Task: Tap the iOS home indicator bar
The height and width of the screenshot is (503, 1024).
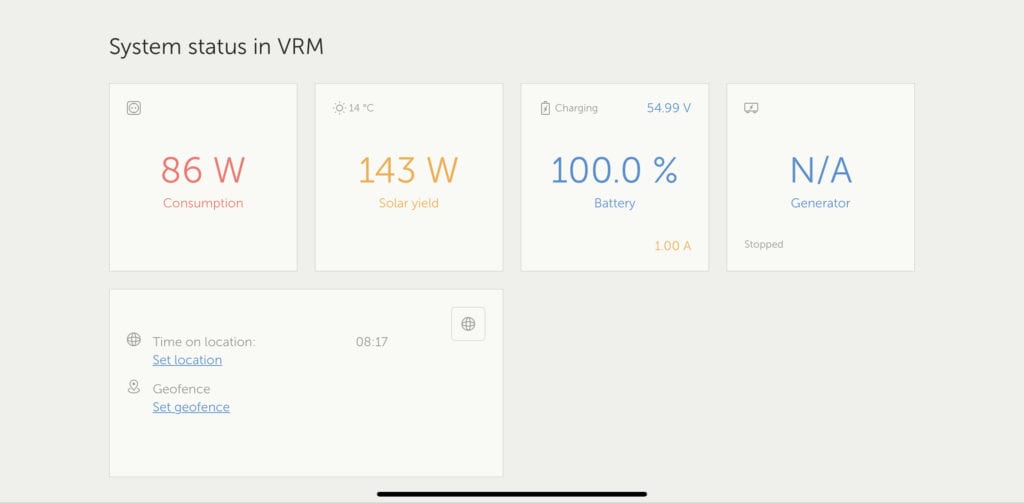Action: point(512,494)
